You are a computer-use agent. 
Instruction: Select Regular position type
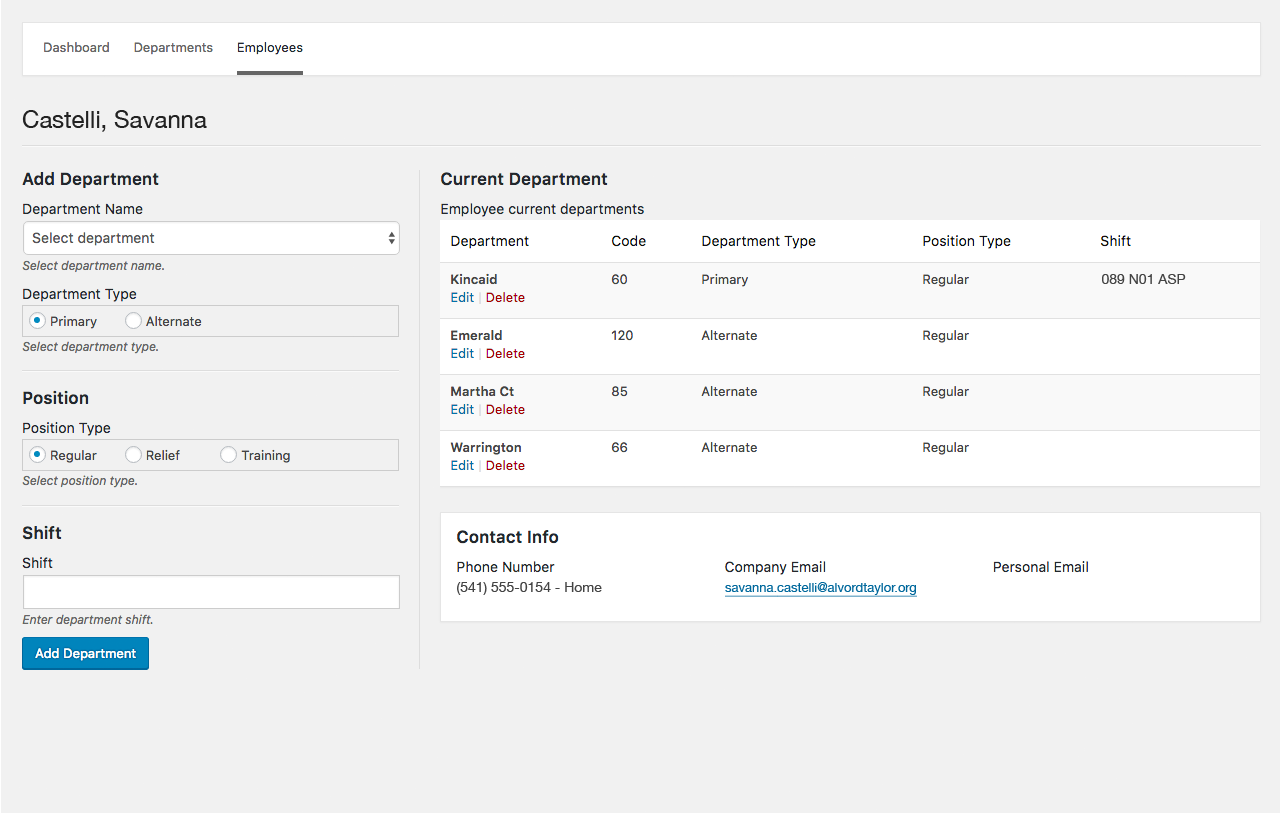tap(38, 455)
